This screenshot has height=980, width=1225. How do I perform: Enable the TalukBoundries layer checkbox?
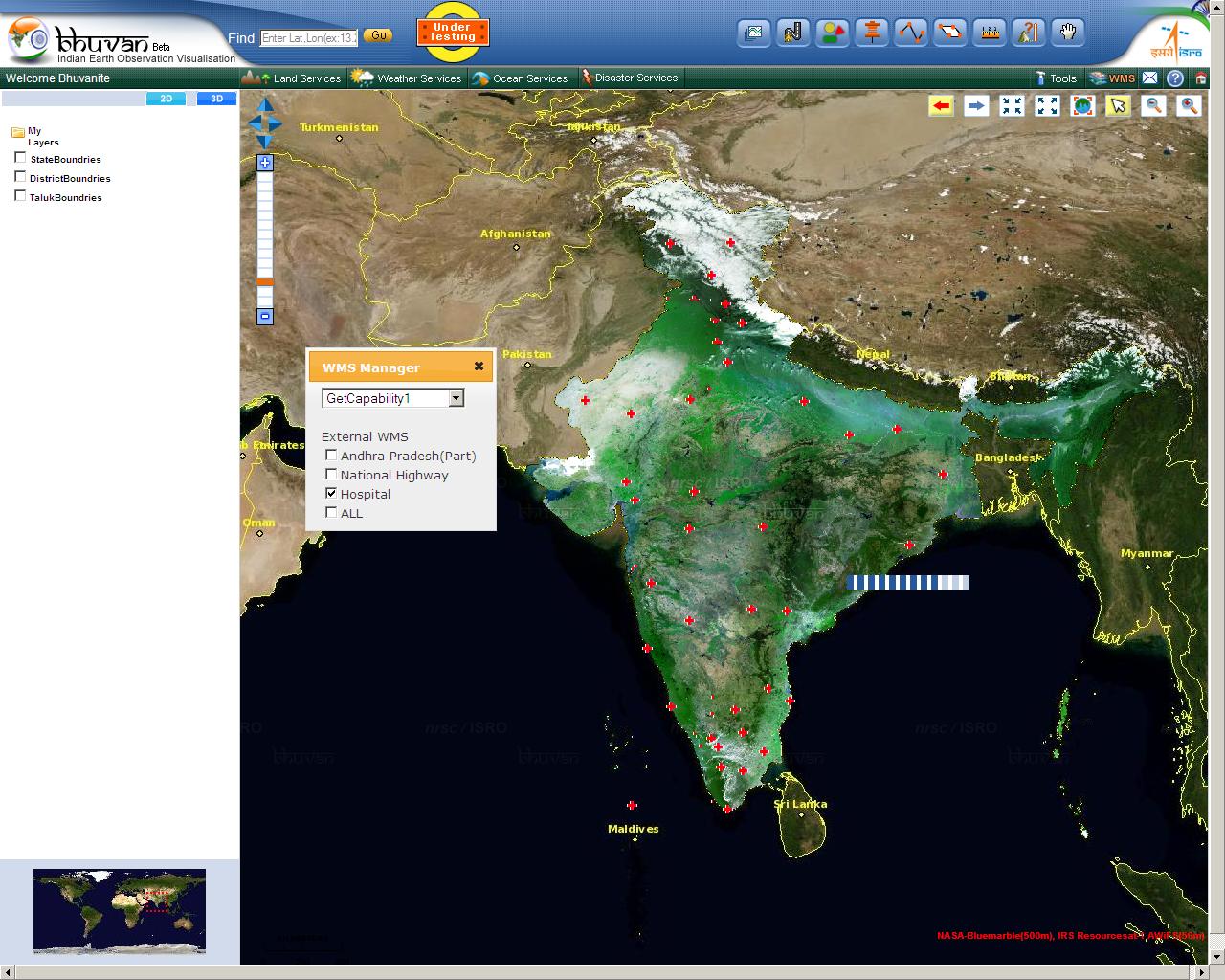pyautogui.click(x=20, y=196)
